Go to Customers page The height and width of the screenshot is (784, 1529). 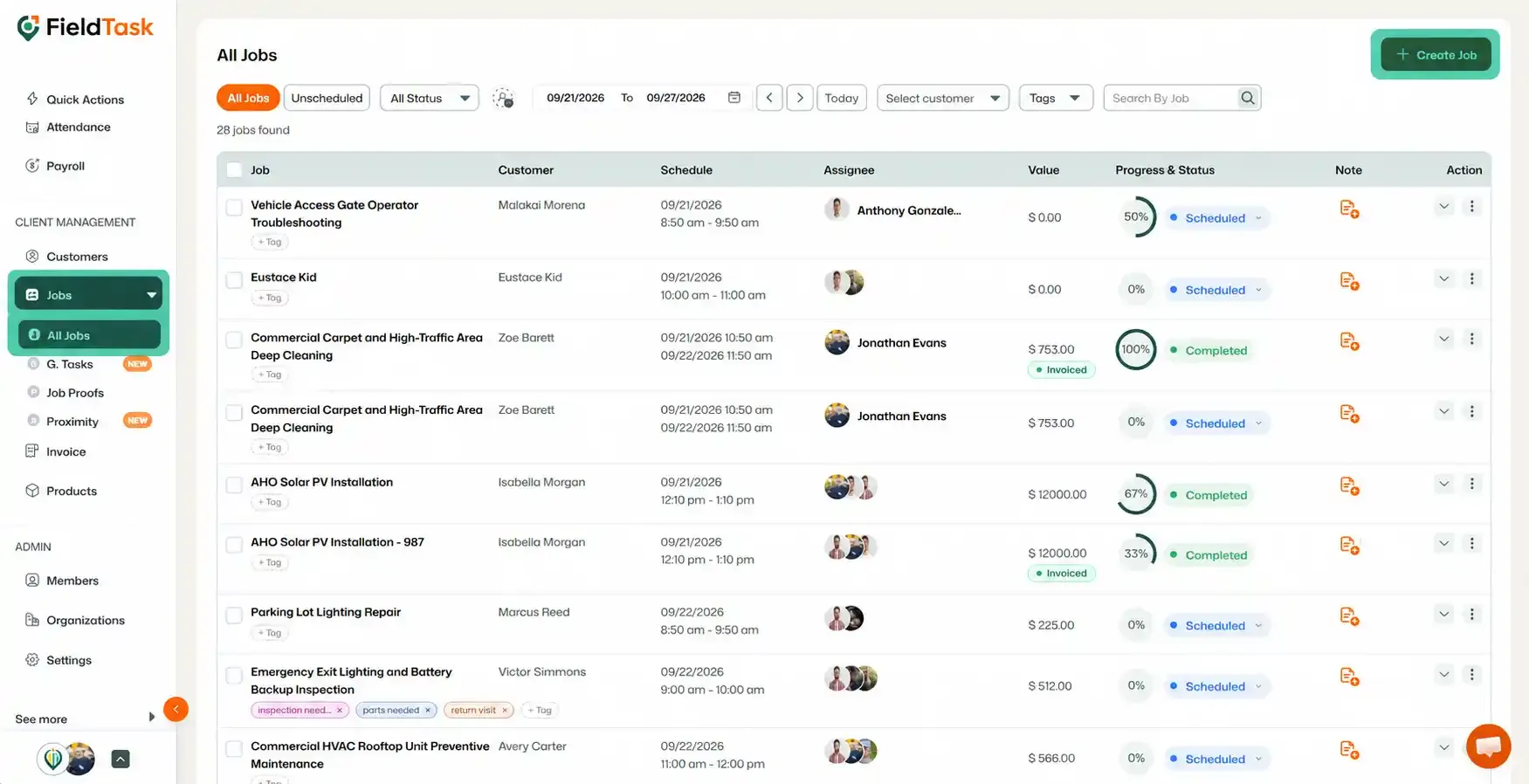tap(67, 257)
